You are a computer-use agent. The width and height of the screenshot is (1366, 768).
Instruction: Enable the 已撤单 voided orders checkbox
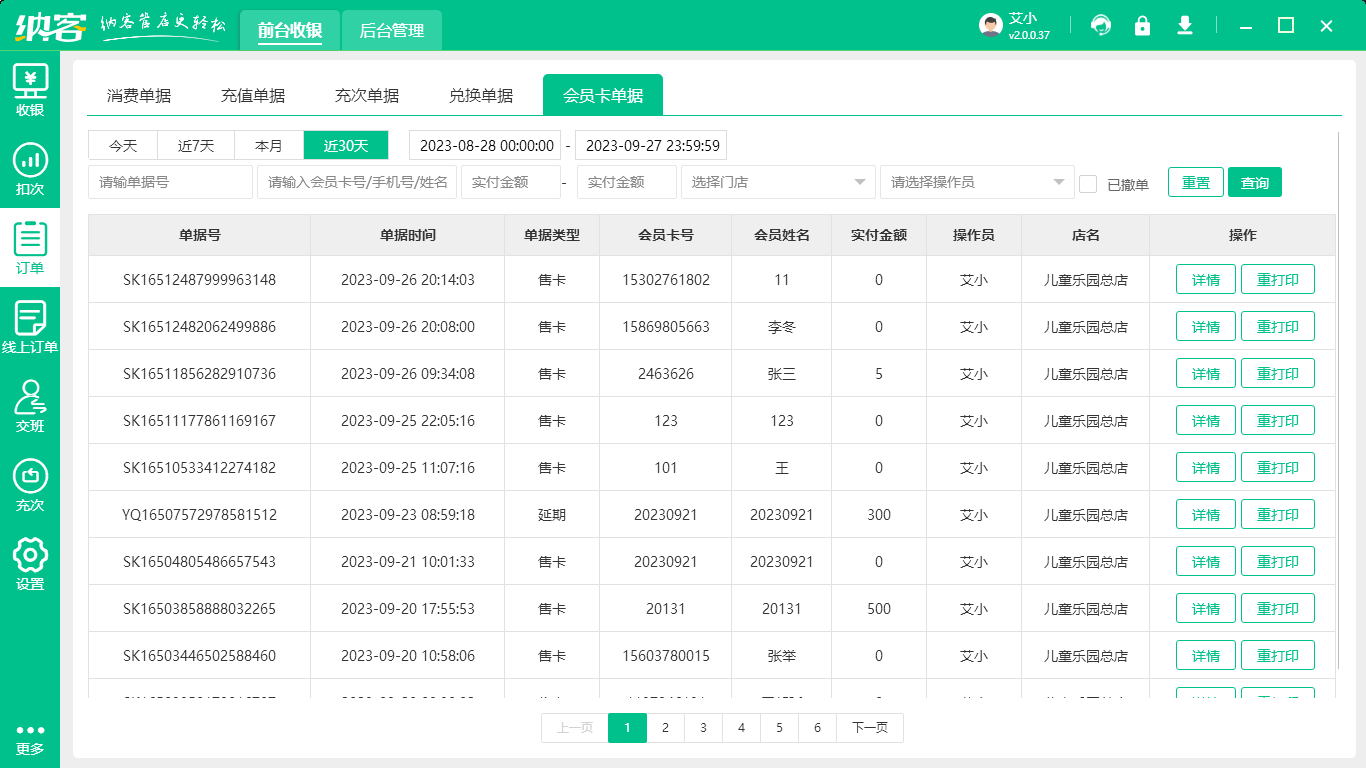click(x=1088, y=182)
